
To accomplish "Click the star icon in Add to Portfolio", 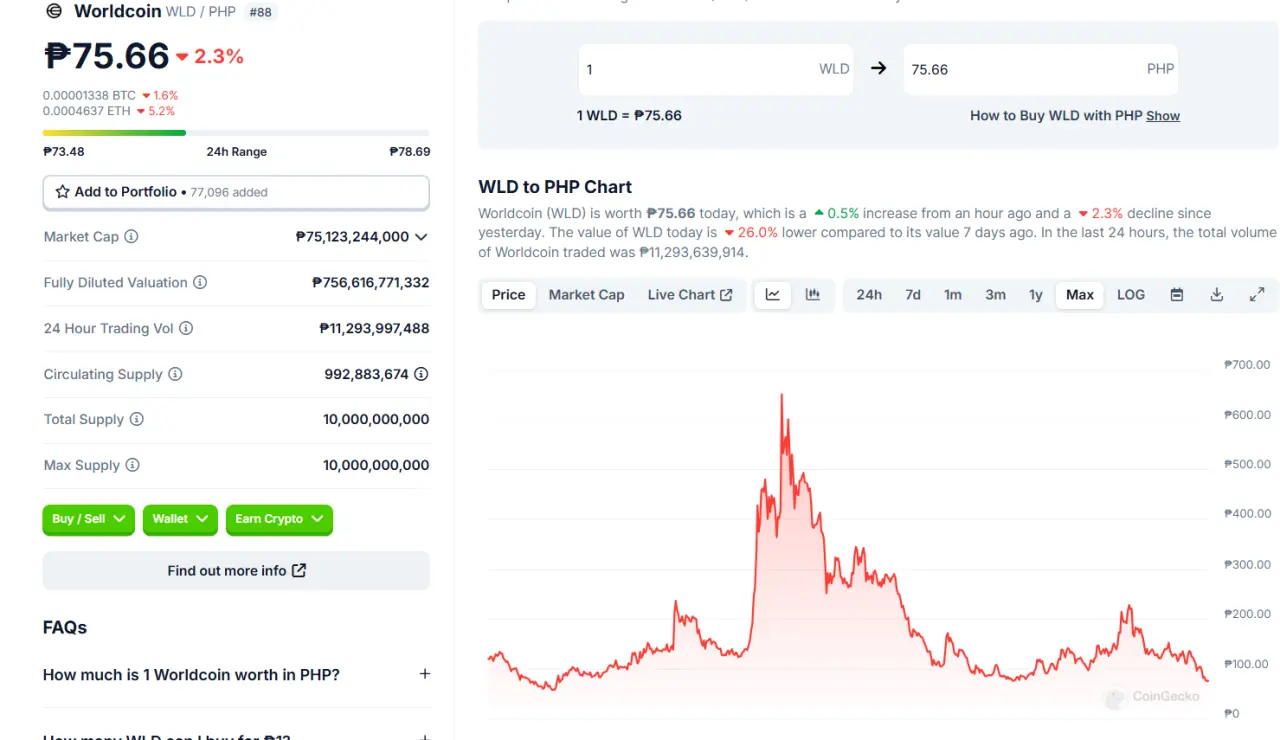I will [x=62, y=192].
